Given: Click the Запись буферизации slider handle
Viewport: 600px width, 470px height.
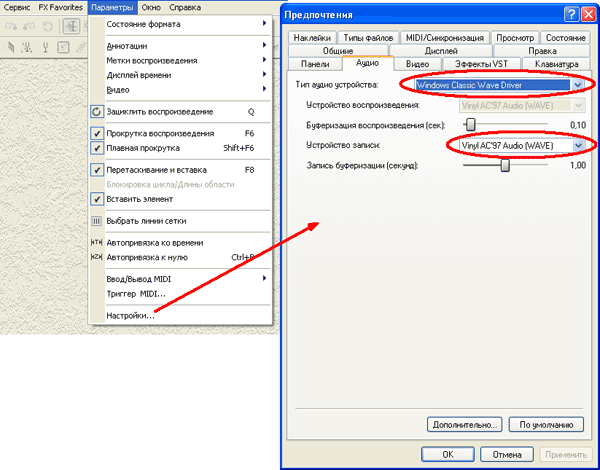Looking at the screenshot, I should [505, 166].
